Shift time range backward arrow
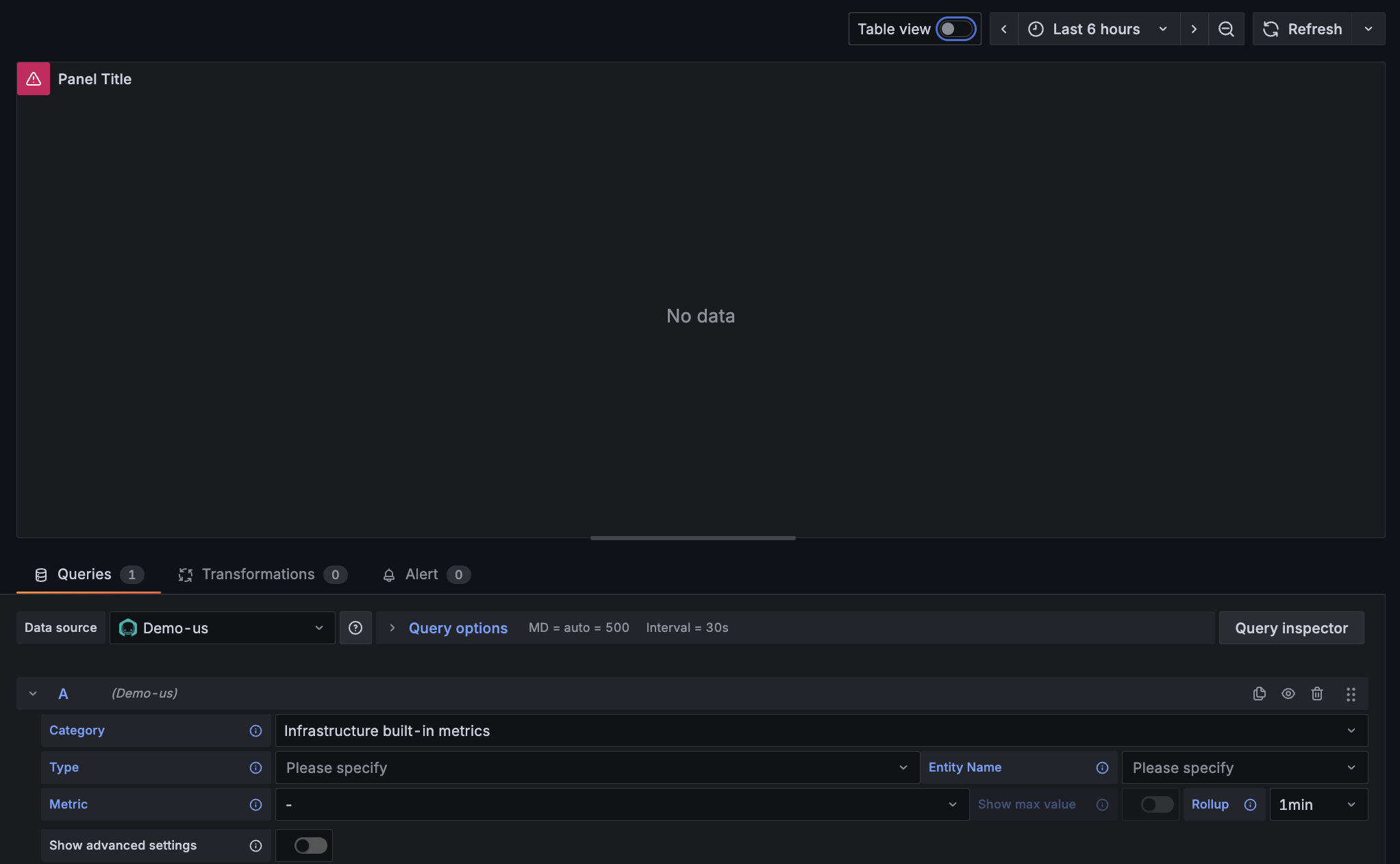The width and height of the screenshot is (1400, 864). point(1004,29)
